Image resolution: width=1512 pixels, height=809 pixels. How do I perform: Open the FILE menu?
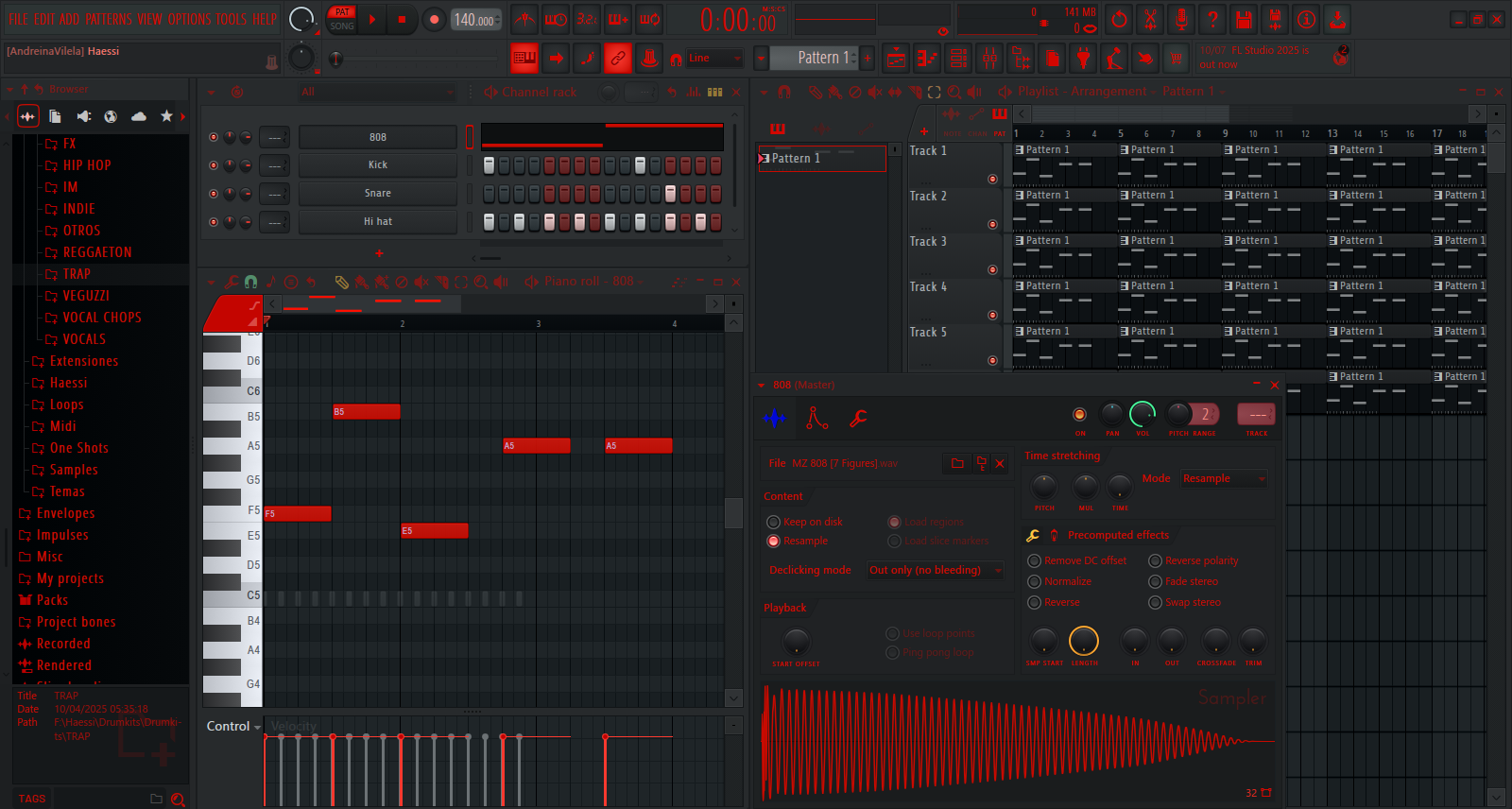pos(19,19)
